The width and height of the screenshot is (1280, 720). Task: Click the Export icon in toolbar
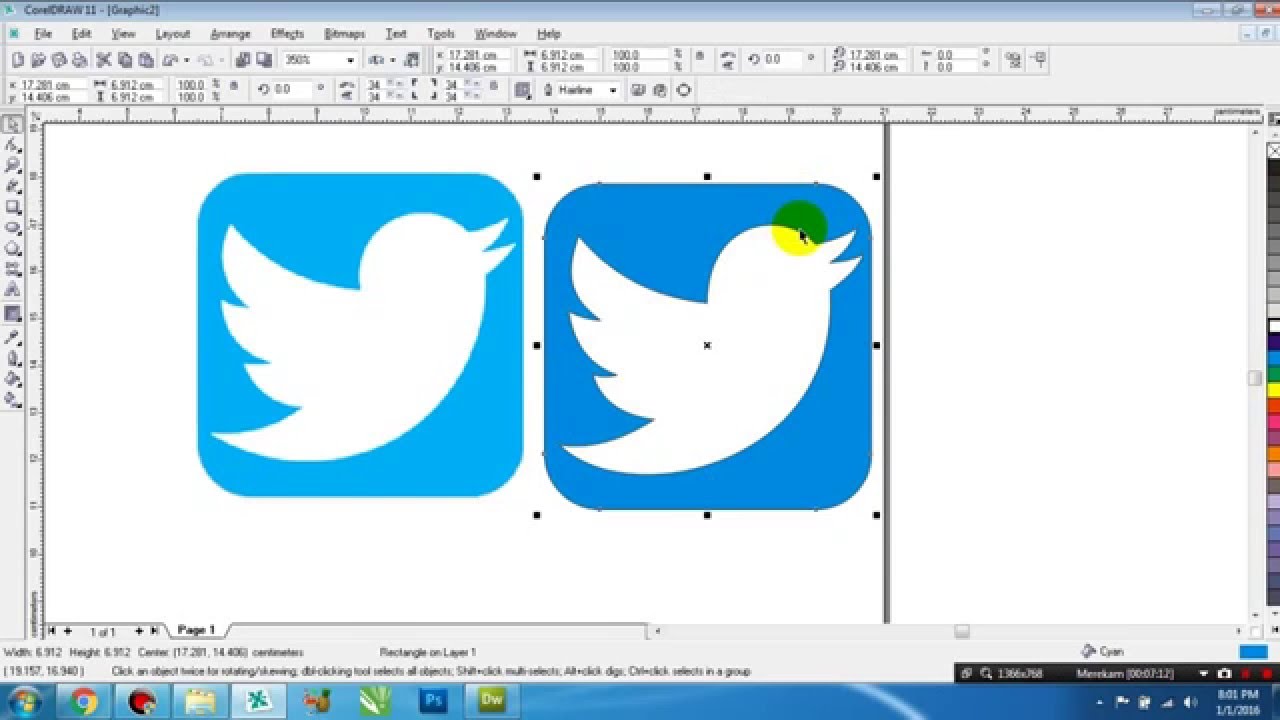pyautogui.click(x=263, y=60)
